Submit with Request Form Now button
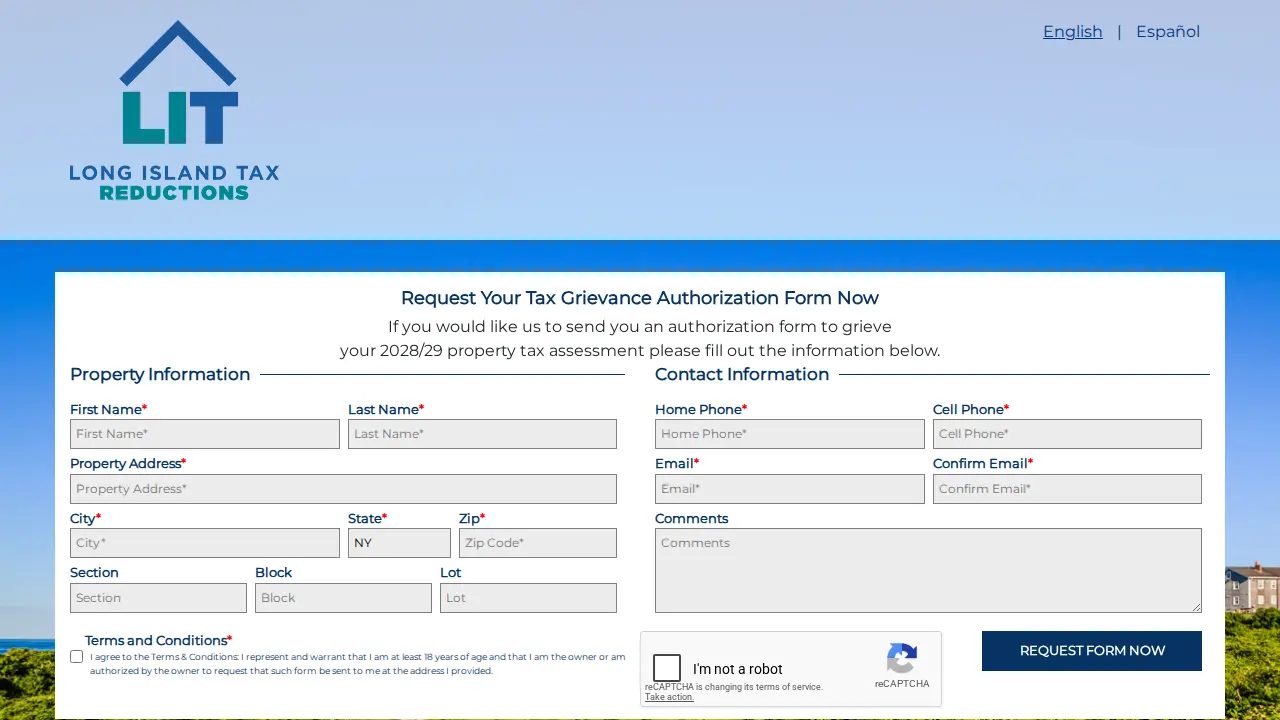Viewport: 1280px width, 720px height. [1092, 651]
